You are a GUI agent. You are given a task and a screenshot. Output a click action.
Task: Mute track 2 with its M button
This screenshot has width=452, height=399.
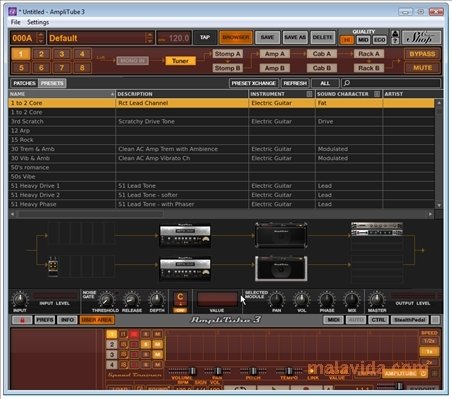click(x=157, y=344)
